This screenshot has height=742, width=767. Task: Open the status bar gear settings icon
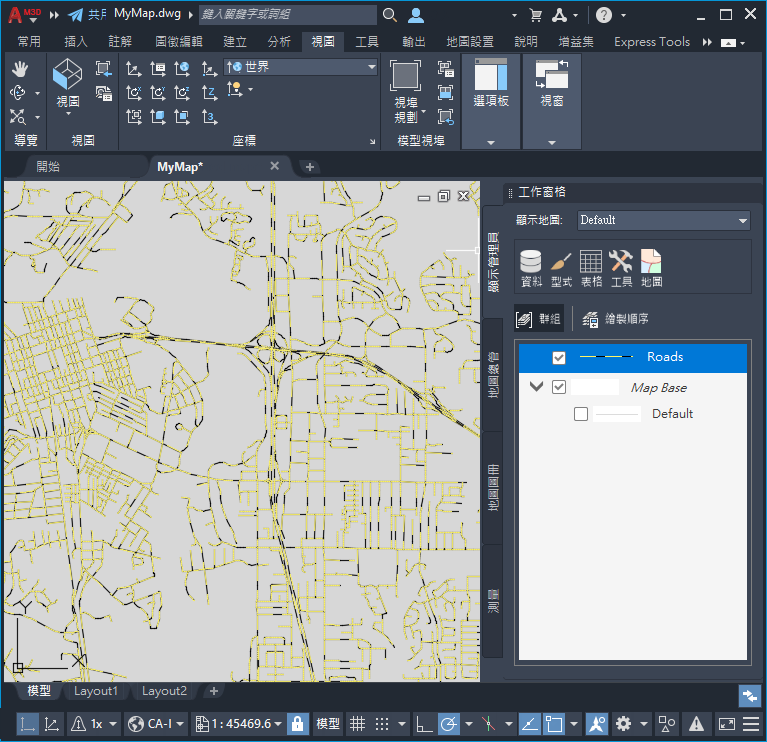624,723
